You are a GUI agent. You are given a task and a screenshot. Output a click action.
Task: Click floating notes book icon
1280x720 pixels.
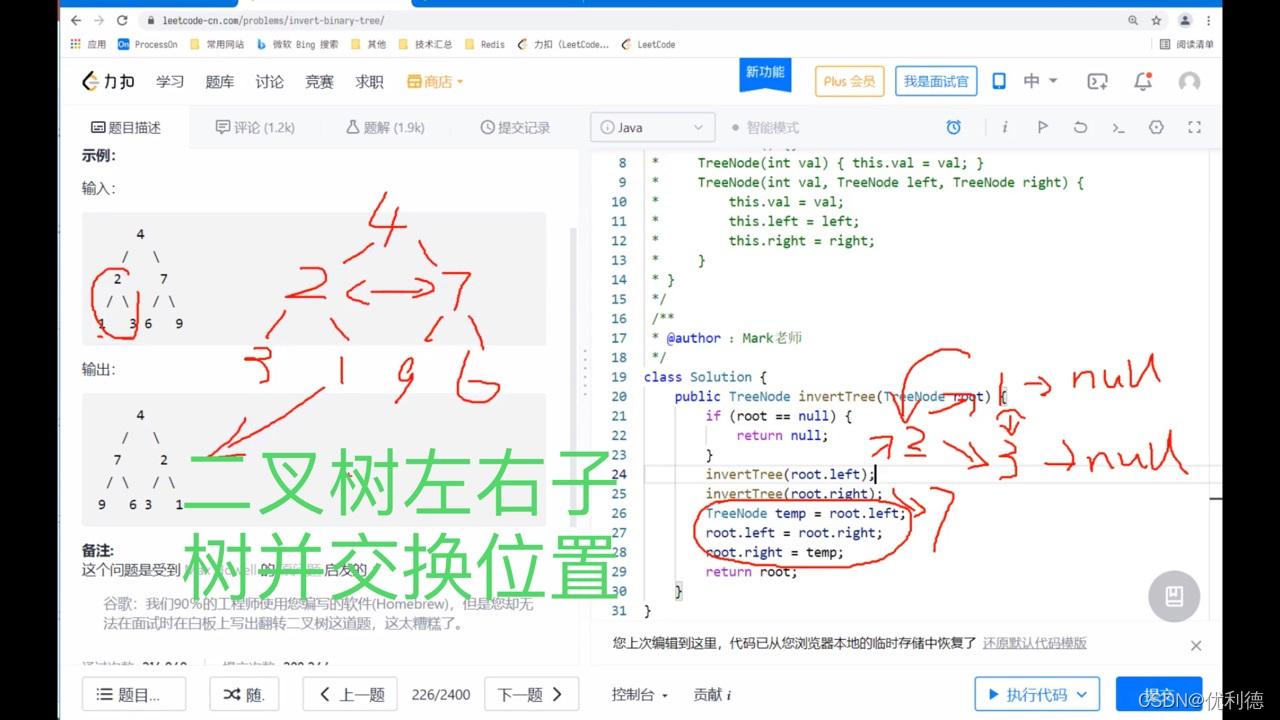pyautogui.click(x=1174, y=597)
